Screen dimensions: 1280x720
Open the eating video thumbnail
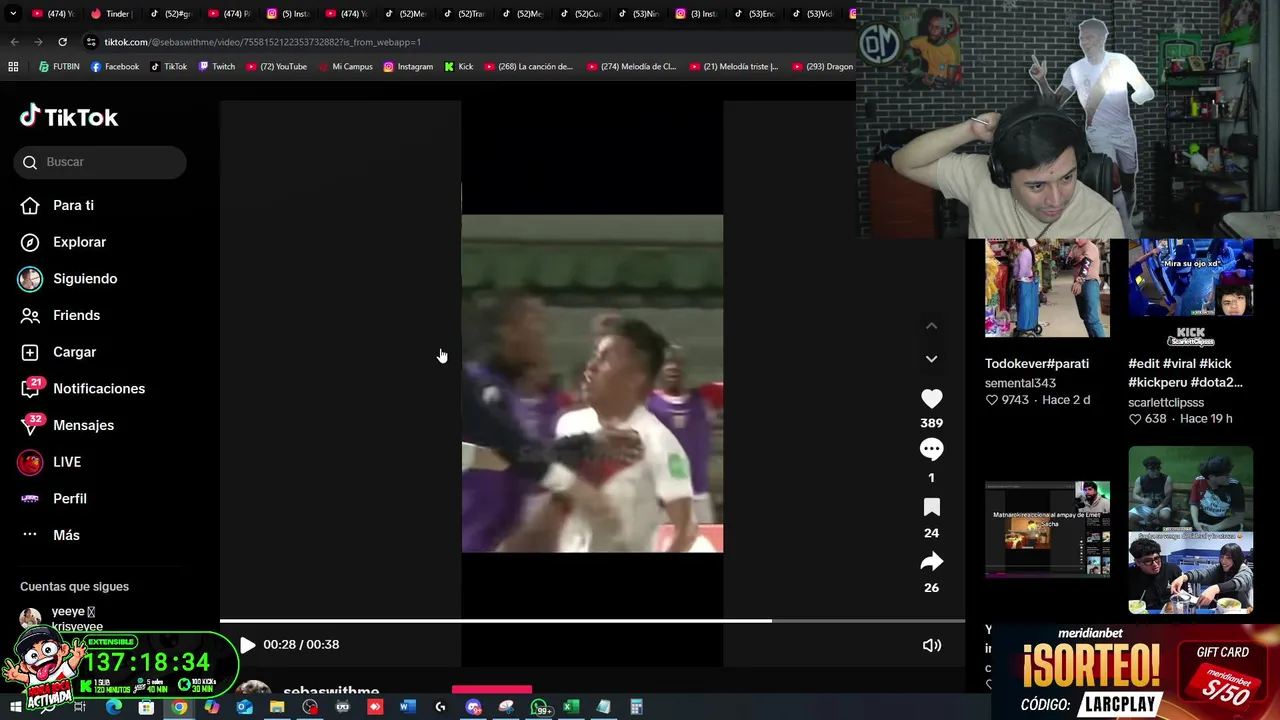pos(1190,530)
